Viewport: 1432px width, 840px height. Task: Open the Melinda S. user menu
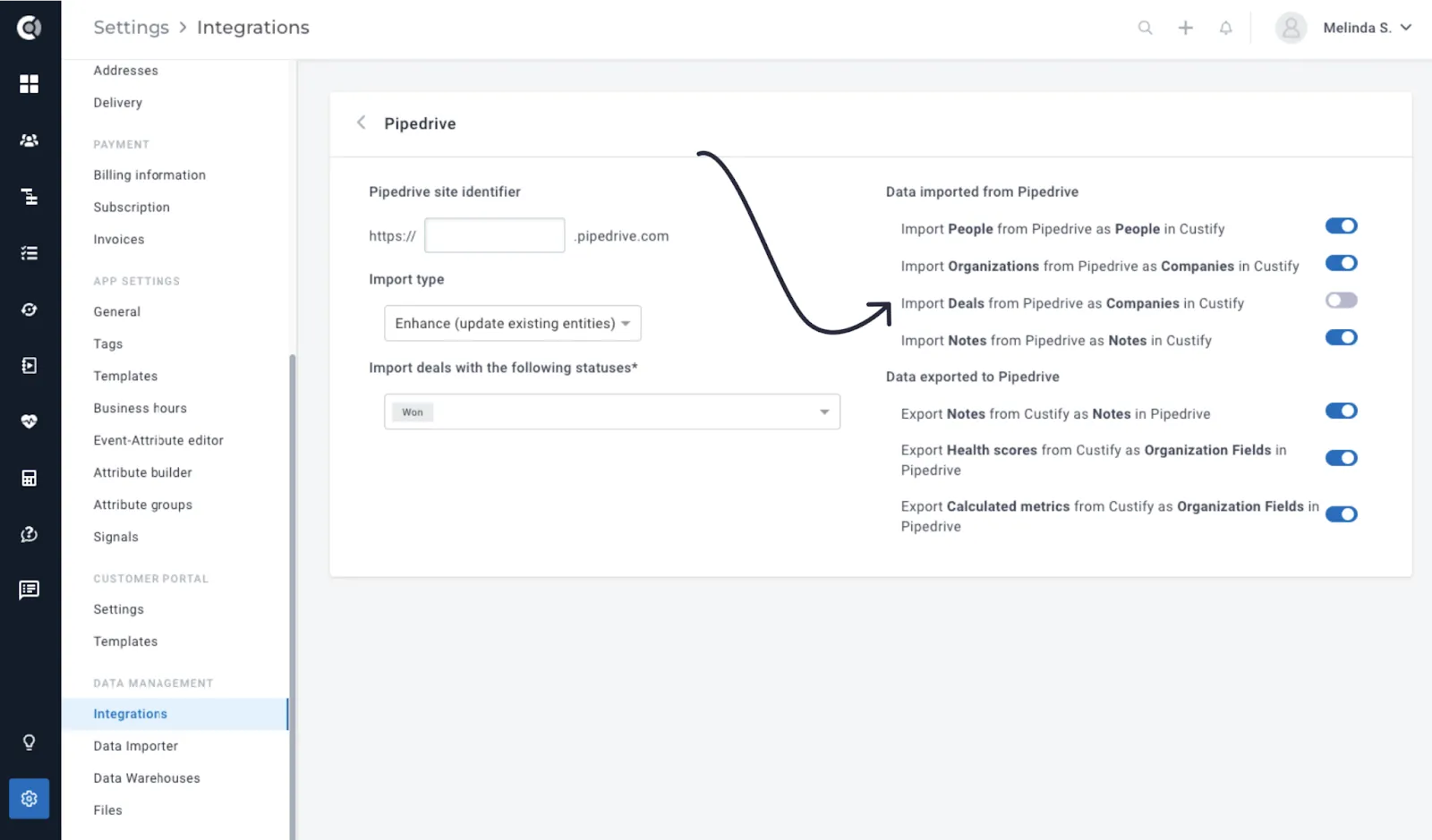(x=1368, y=28)
